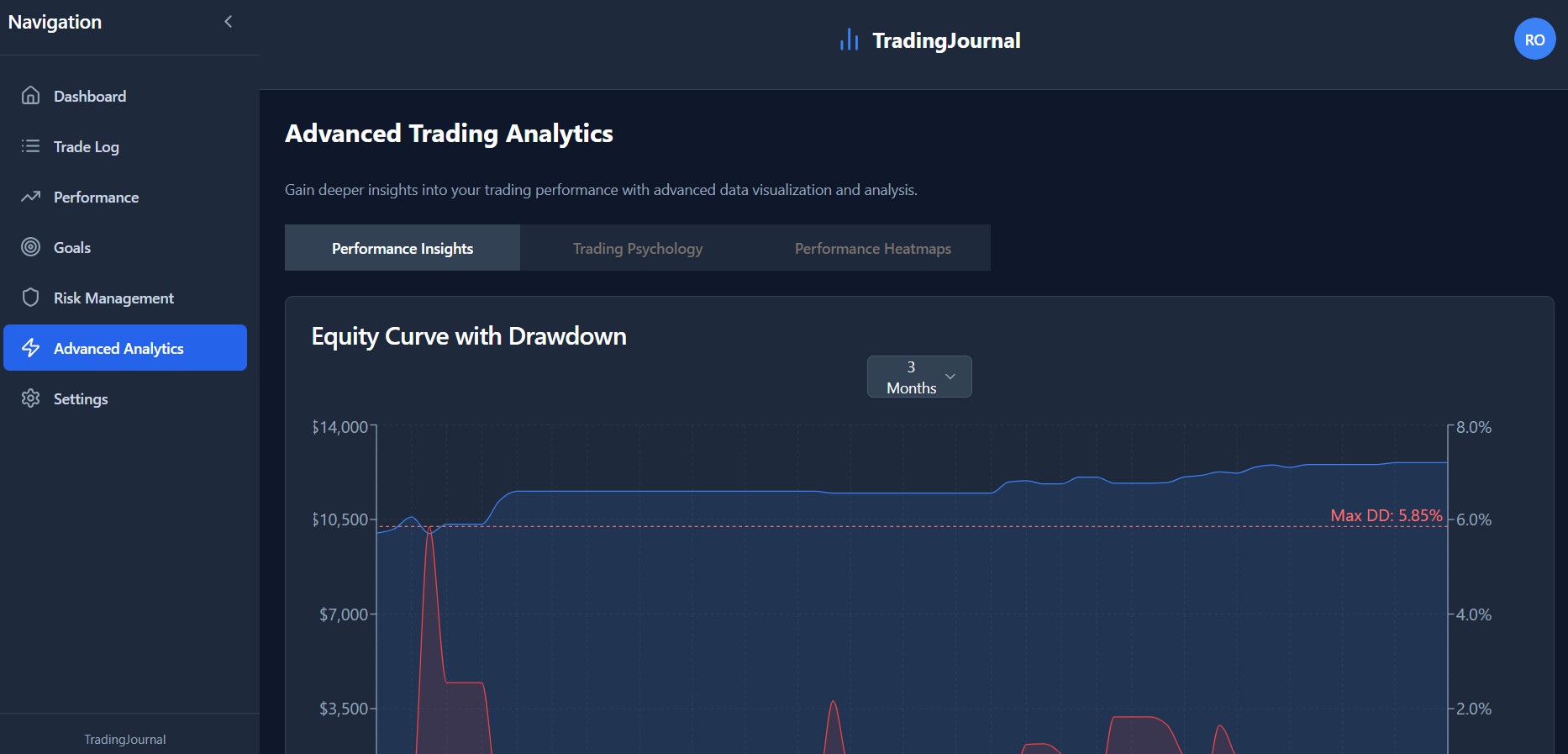Click the 6.0% drawdown axis label
This screenshot has width=1568, height=754.
click(x=1474, y=519)
